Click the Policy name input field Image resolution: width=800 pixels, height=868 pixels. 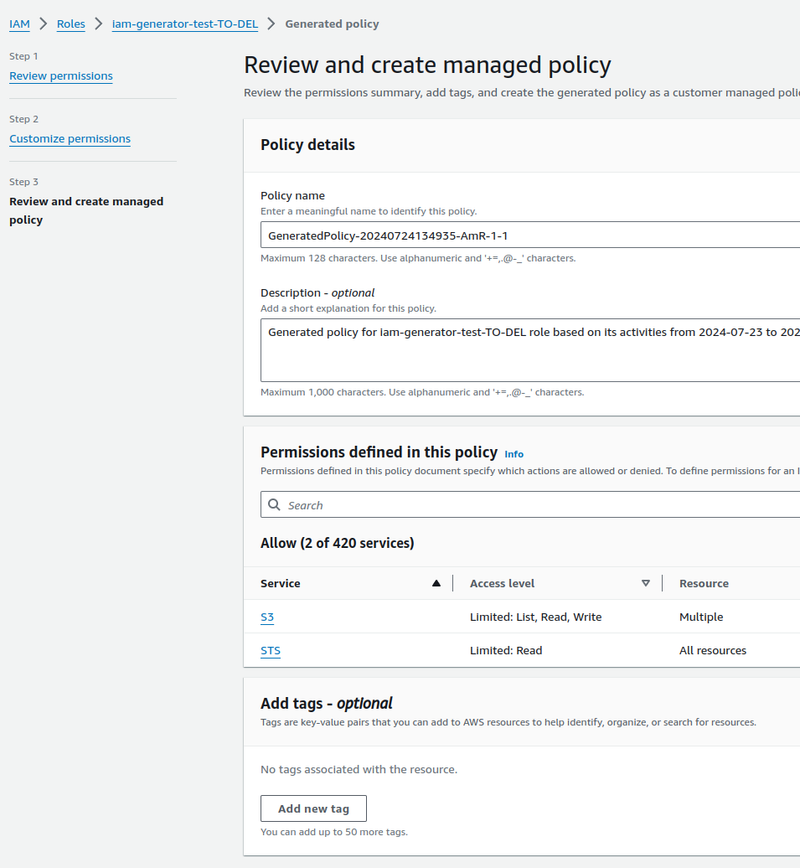pos(530,235)
